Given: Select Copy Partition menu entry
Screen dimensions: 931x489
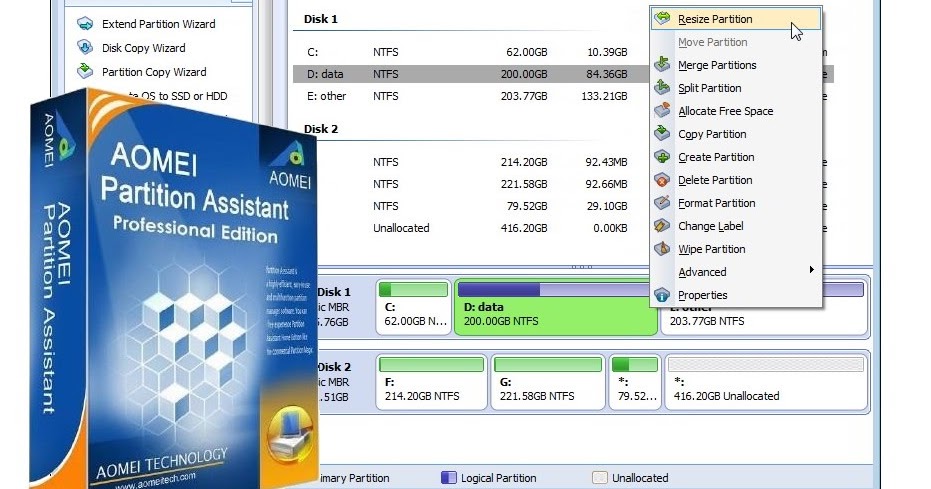Looking at the screenshot, I should (x=736, y=134).
